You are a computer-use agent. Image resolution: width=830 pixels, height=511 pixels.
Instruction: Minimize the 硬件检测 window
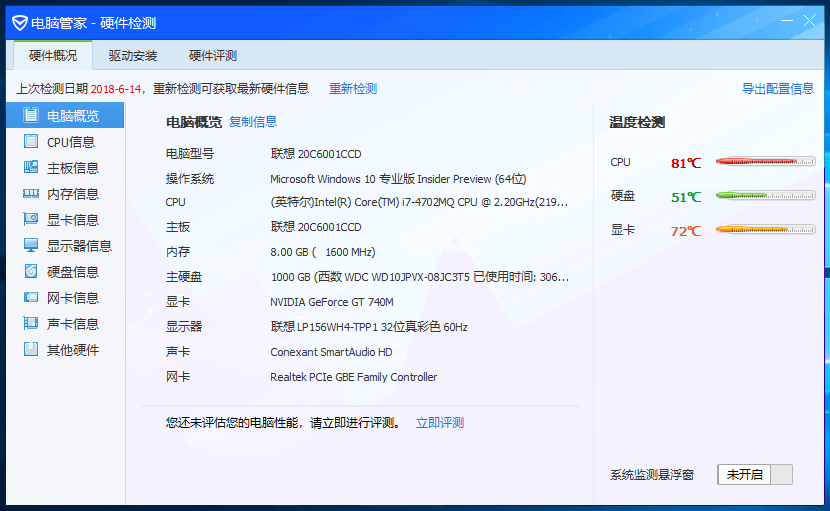click(x=787, y=21)
